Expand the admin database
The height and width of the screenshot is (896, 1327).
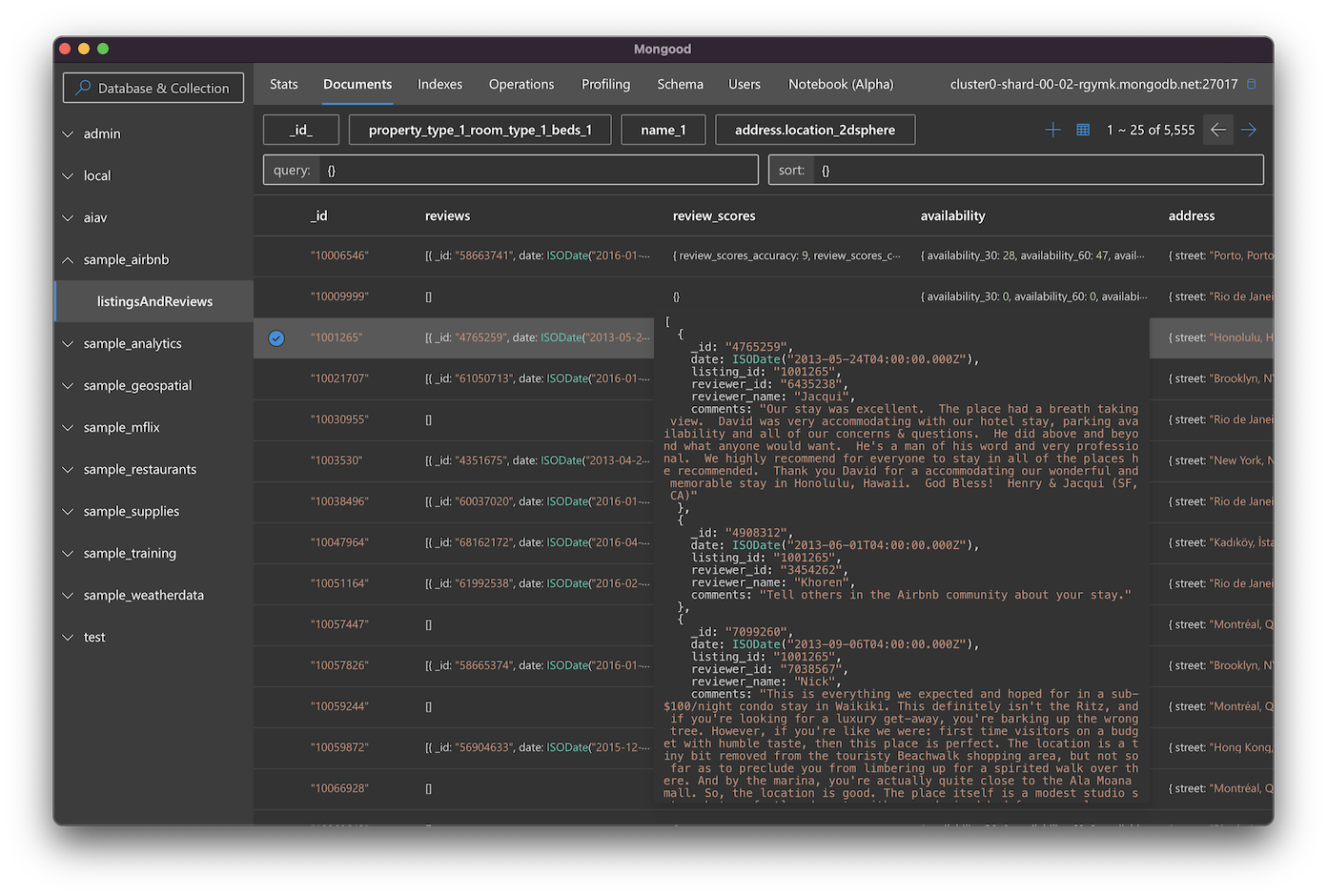(68, 133)
